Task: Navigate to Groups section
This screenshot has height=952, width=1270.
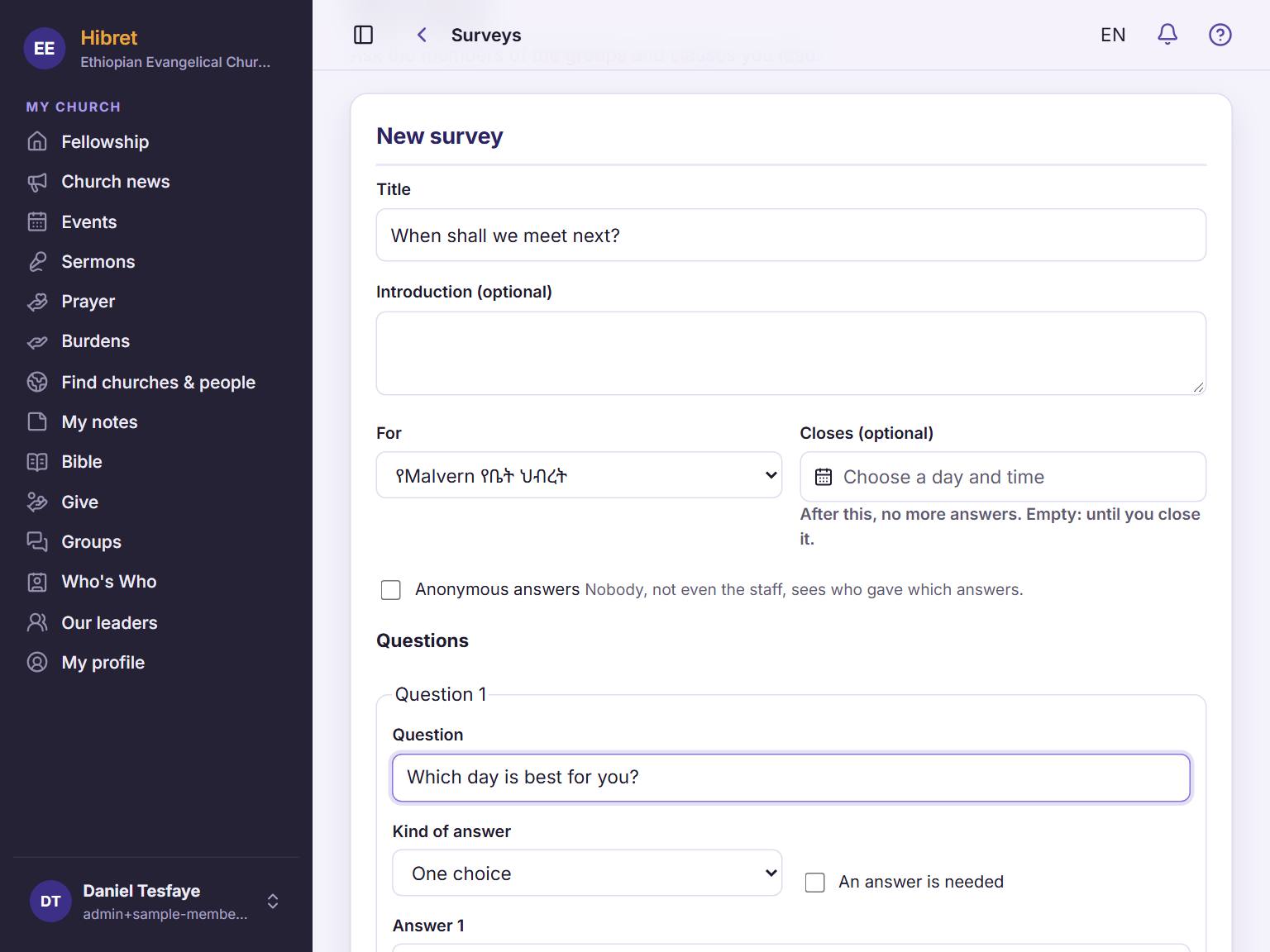Action: (91, 541)
